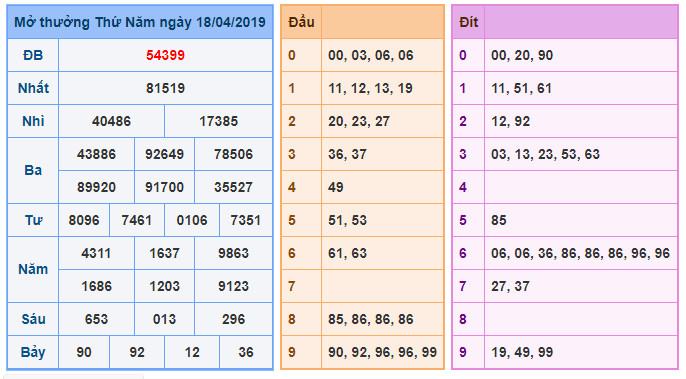Select Đít row values '03, 13, 23, 53, 63'
686x379 pixels.
pos(545,154)
